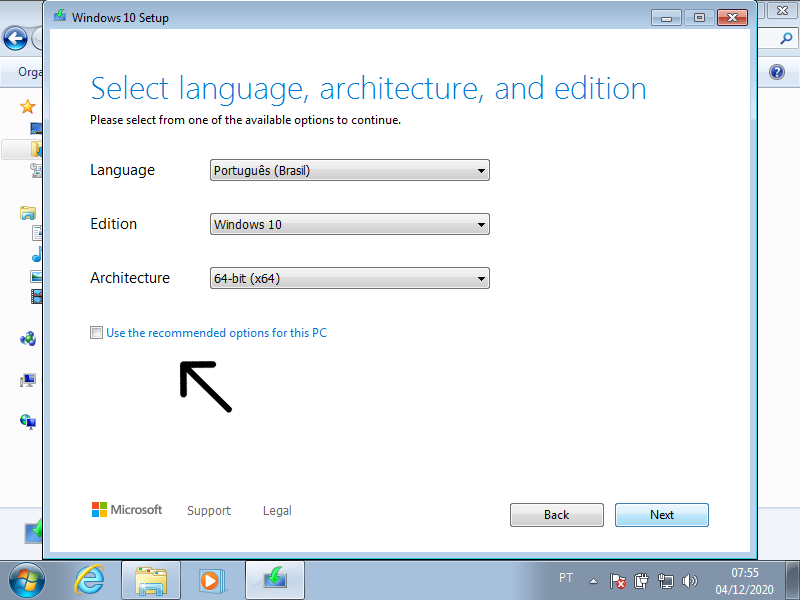Launch Internet Explorer from the taskbar
This screenshot has height=600, width=800.
coord(89,581)
